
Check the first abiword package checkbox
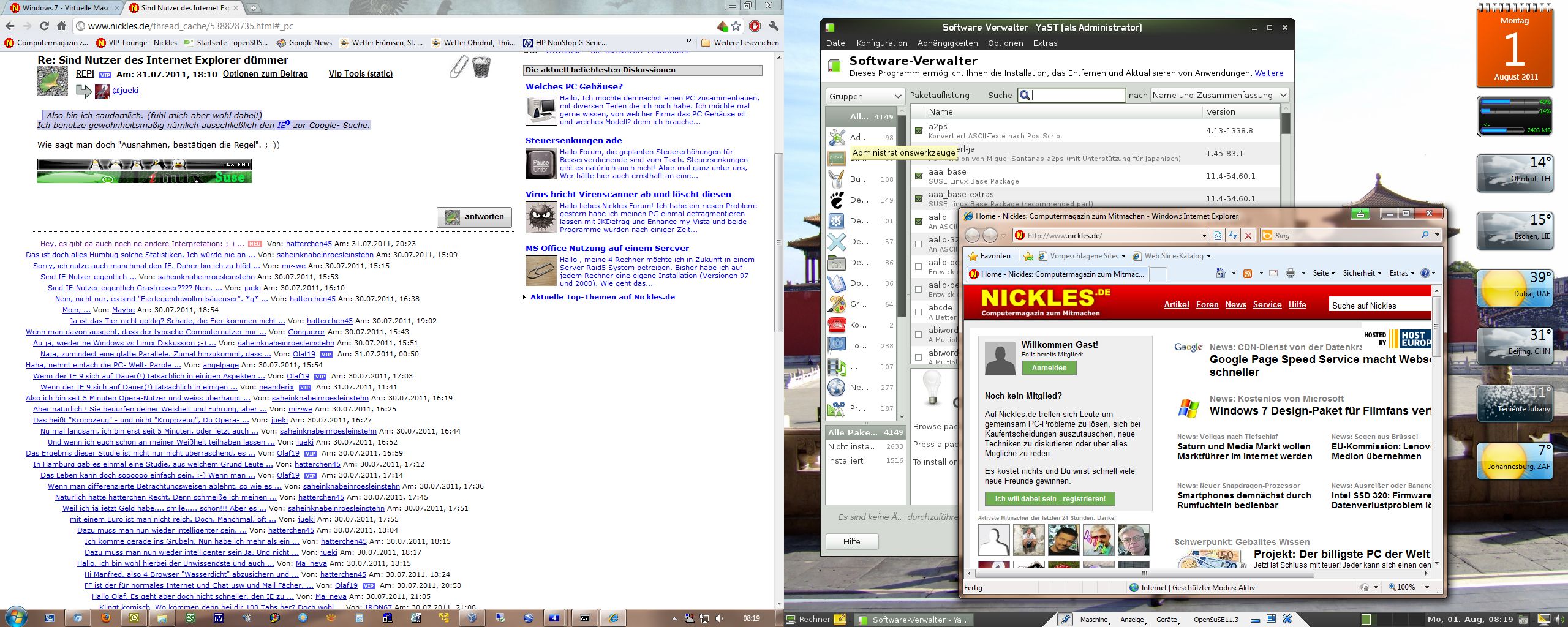919,334
